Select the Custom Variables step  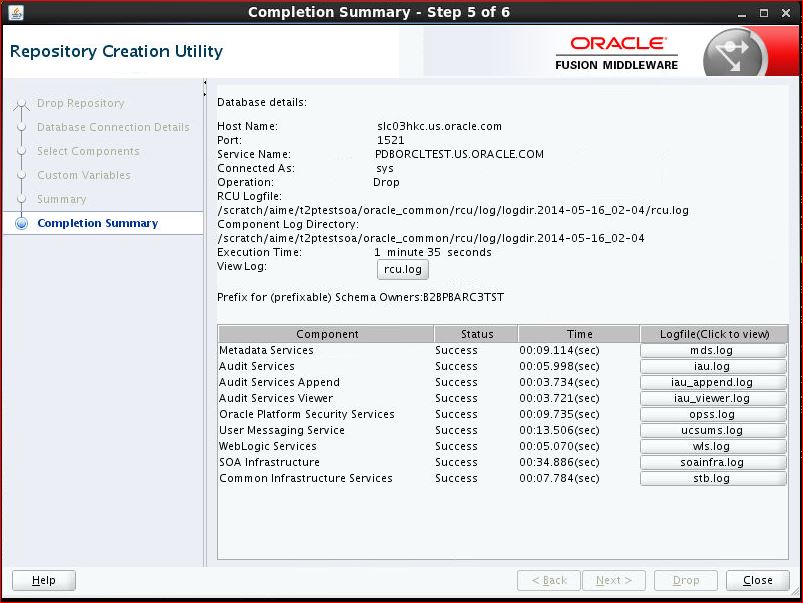click(x=84, y=175)
